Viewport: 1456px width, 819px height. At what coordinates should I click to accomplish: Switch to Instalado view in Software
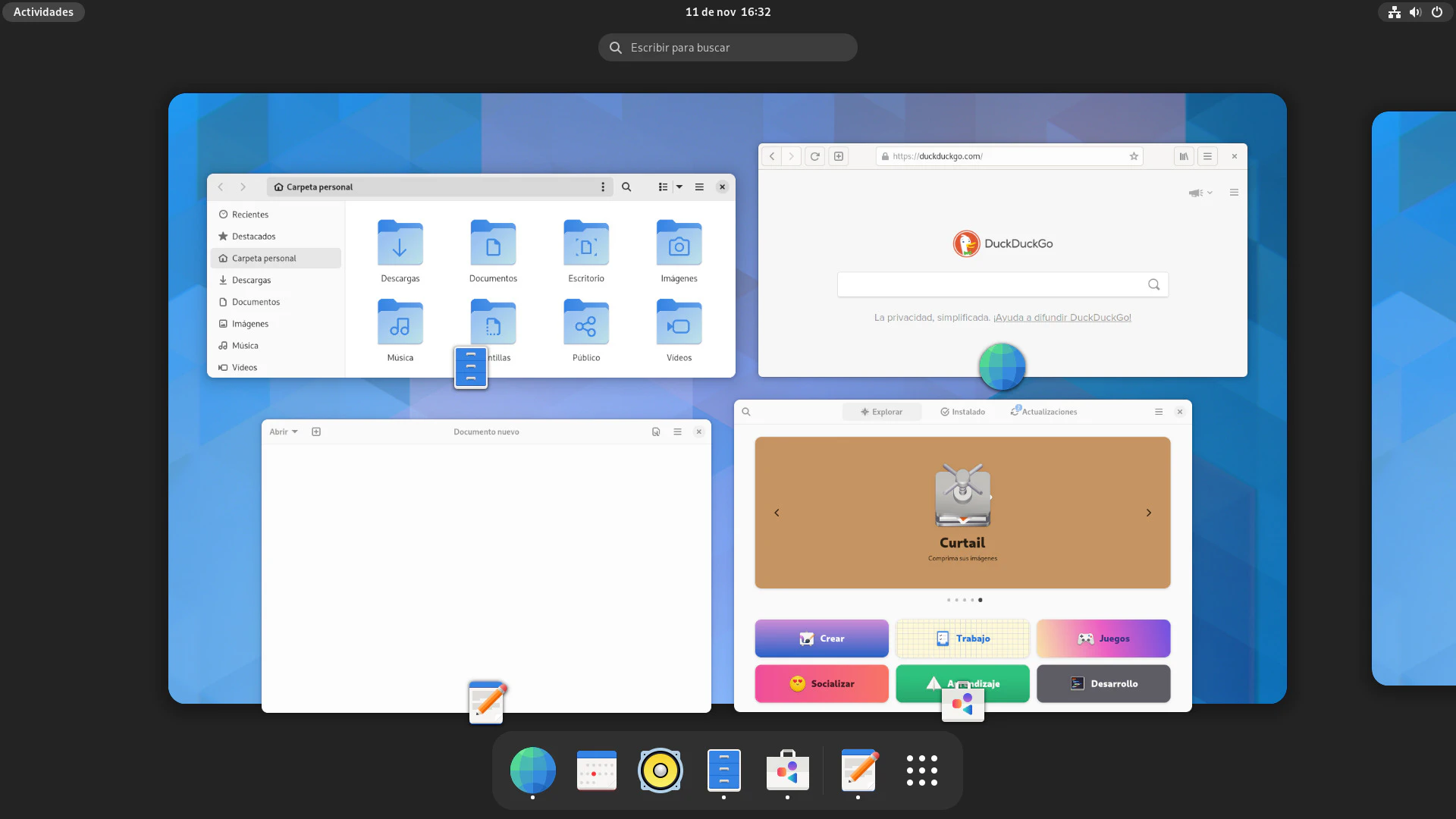point(962,412)
